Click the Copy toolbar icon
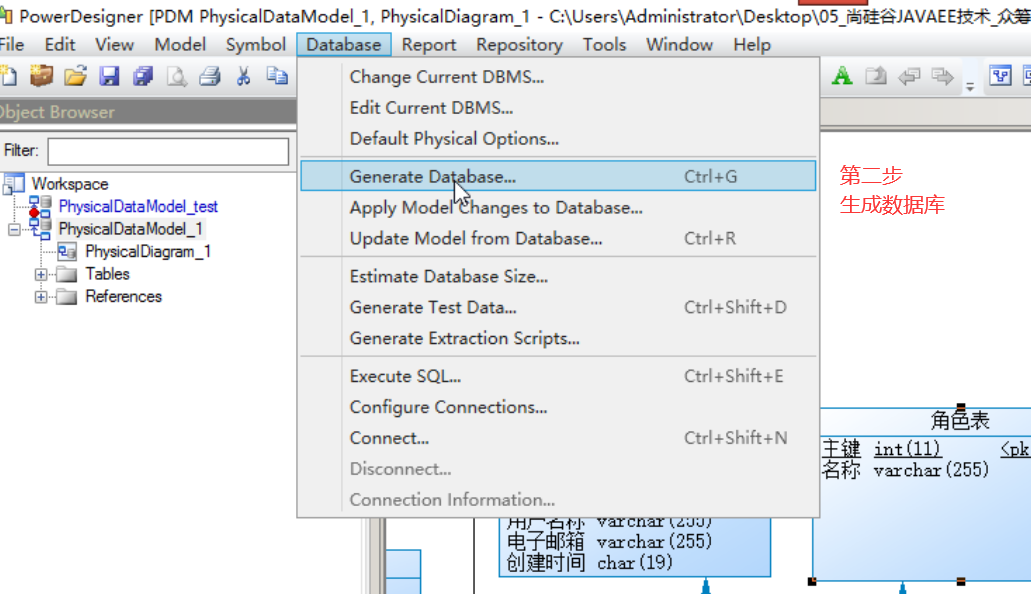Screen dimensions: 1031x594 [x=277, y=76]
